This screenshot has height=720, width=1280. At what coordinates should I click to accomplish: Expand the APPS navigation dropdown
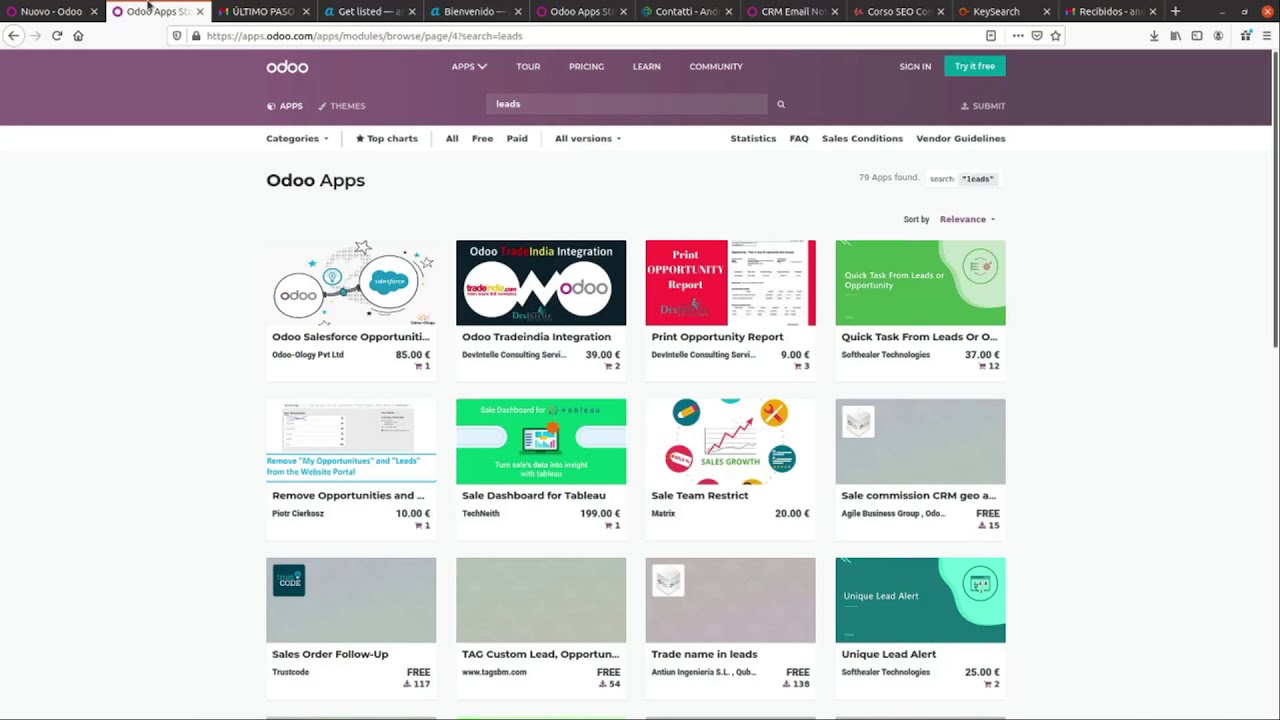(x=469, y=67)
